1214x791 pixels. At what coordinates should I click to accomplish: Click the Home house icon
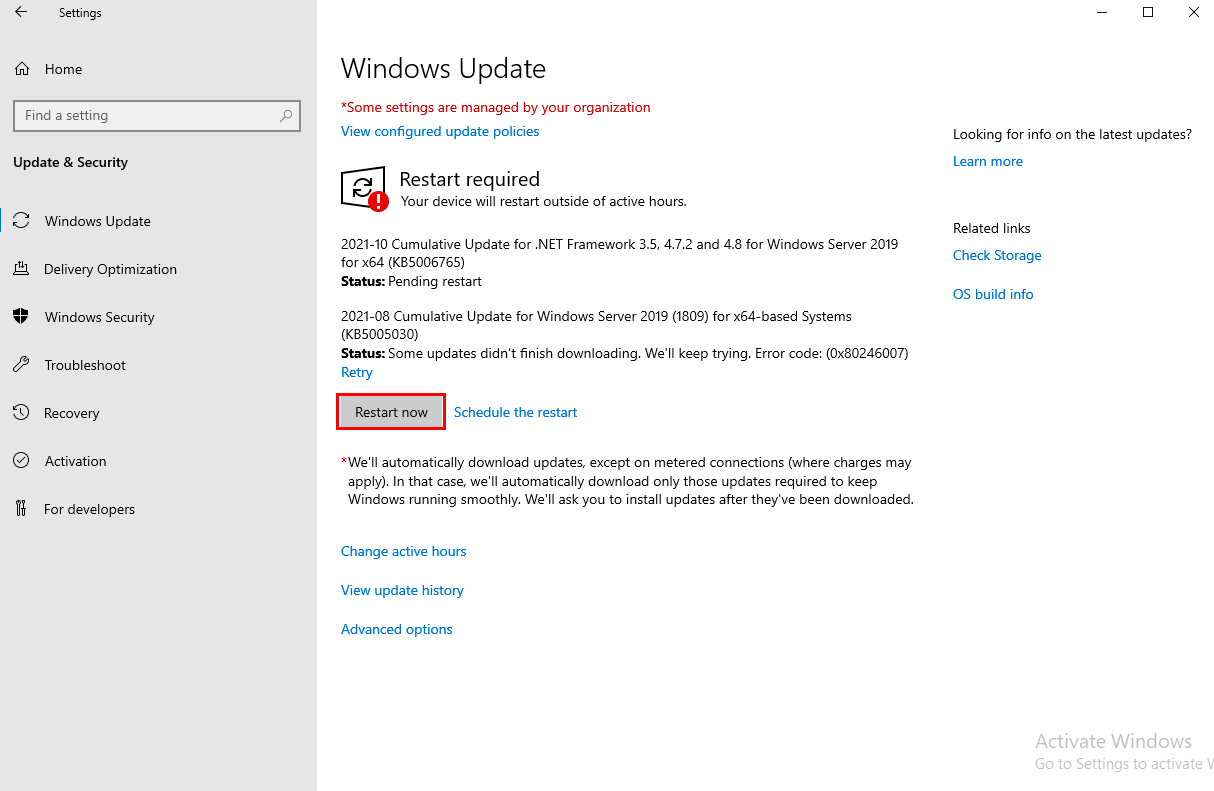coord(21,69)
